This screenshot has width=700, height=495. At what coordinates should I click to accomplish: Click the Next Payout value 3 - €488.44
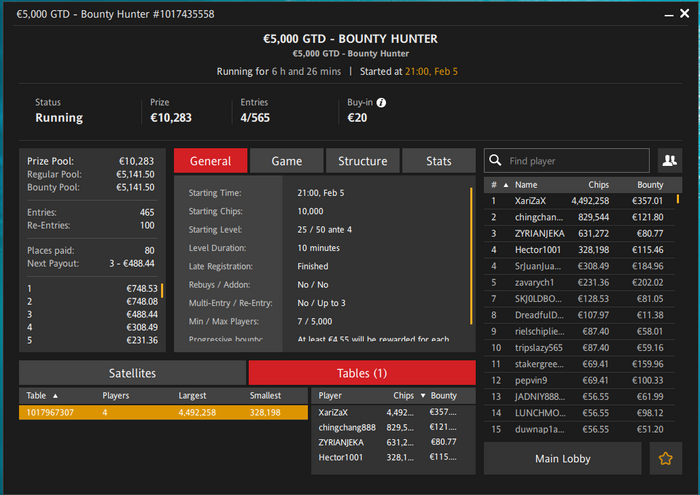point(132,263)
